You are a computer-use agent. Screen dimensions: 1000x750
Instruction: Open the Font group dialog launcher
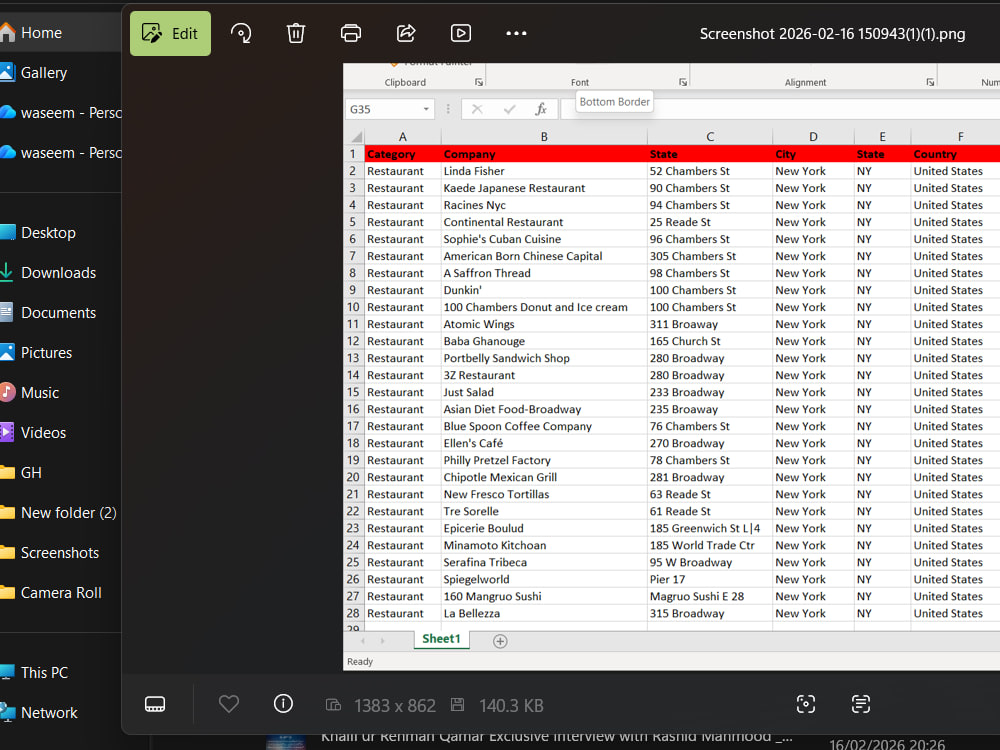[683, 82]
